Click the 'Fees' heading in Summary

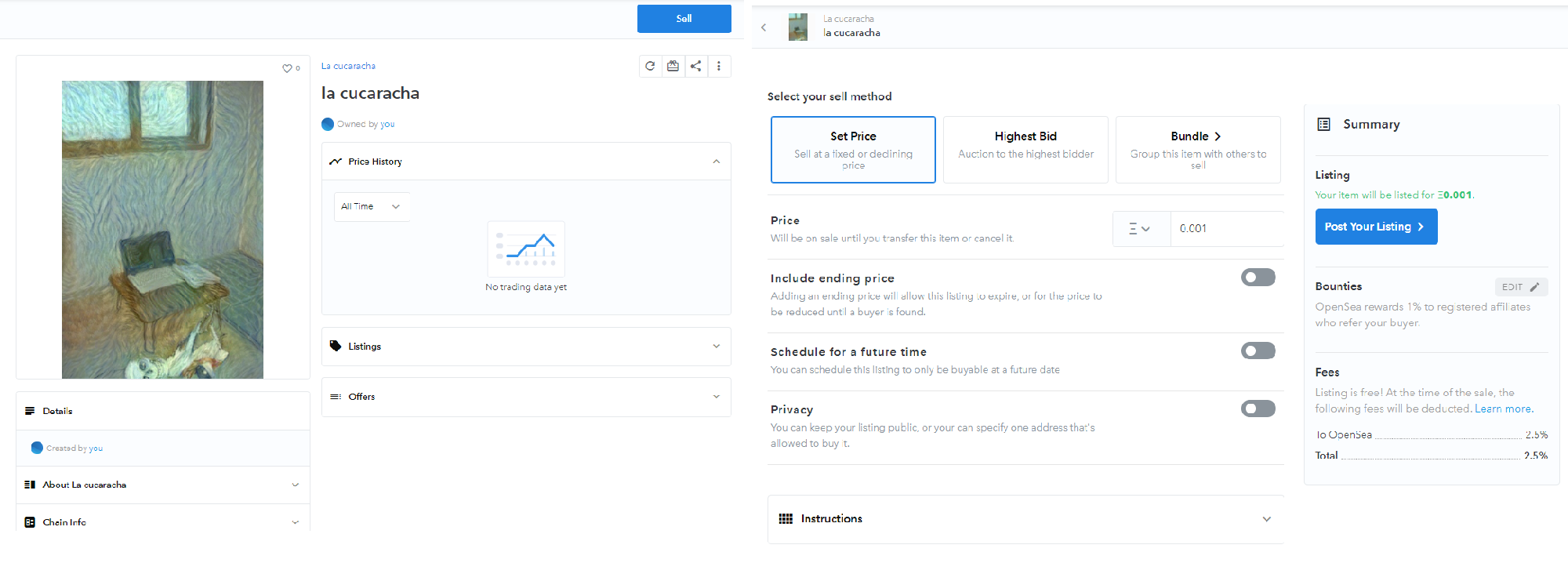click(x=1327, y=372)
